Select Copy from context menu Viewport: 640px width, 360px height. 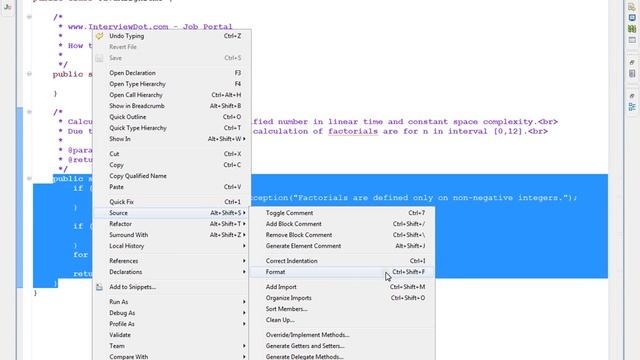tap(171, 165)
